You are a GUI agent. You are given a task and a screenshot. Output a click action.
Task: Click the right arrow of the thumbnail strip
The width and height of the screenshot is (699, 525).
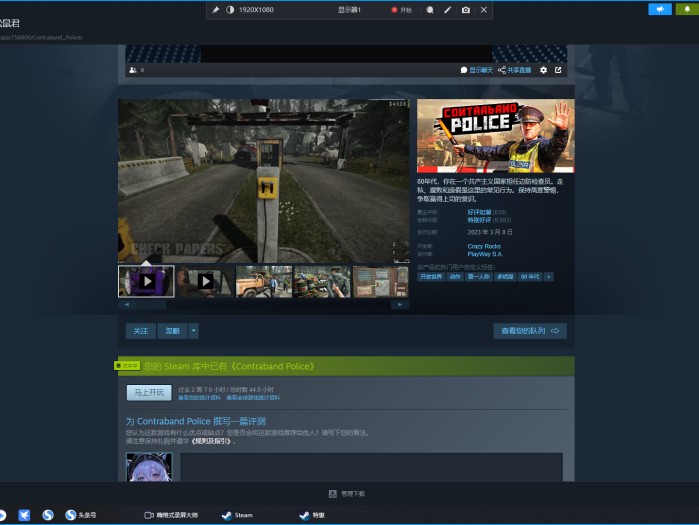[x=400, y=304]
